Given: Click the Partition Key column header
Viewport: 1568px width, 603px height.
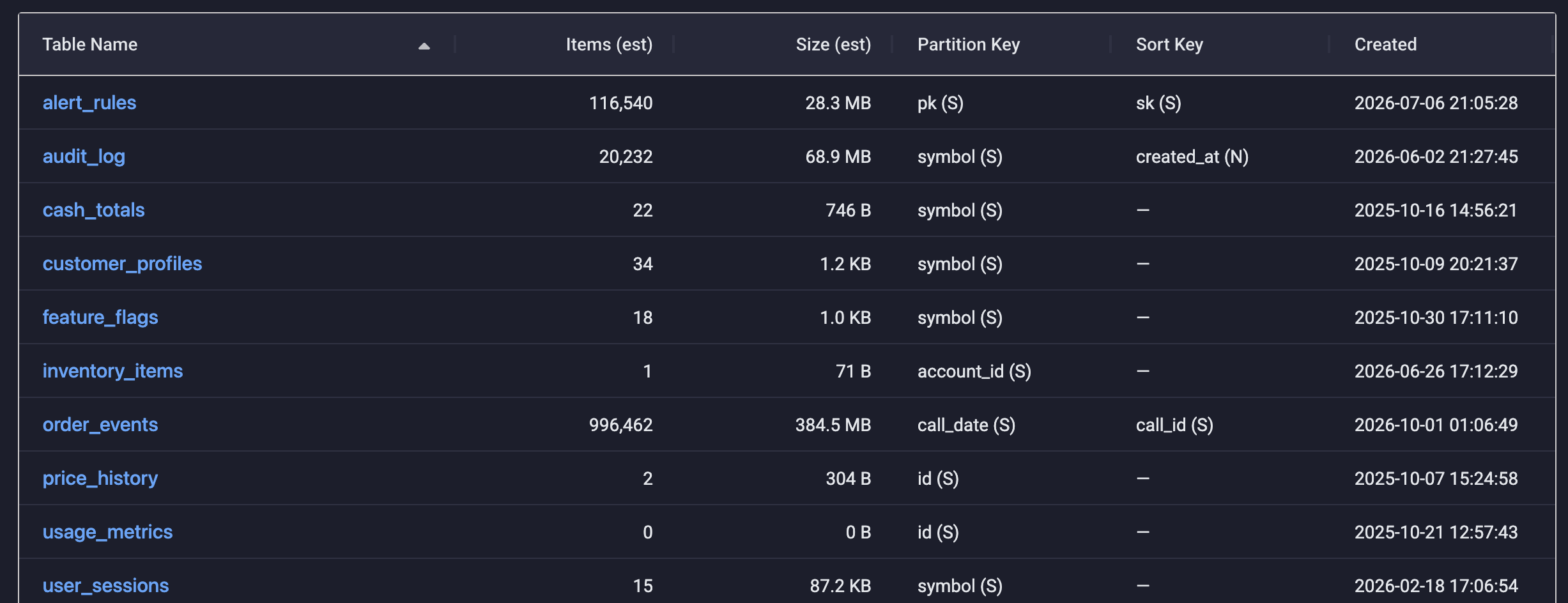Looking at the screenshot, I should 969,44.
